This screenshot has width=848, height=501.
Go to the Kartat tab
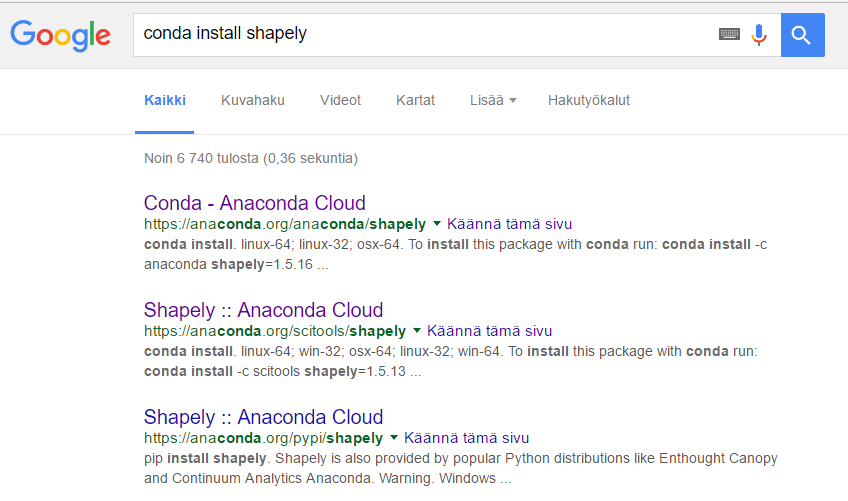[x=415, y=101]
